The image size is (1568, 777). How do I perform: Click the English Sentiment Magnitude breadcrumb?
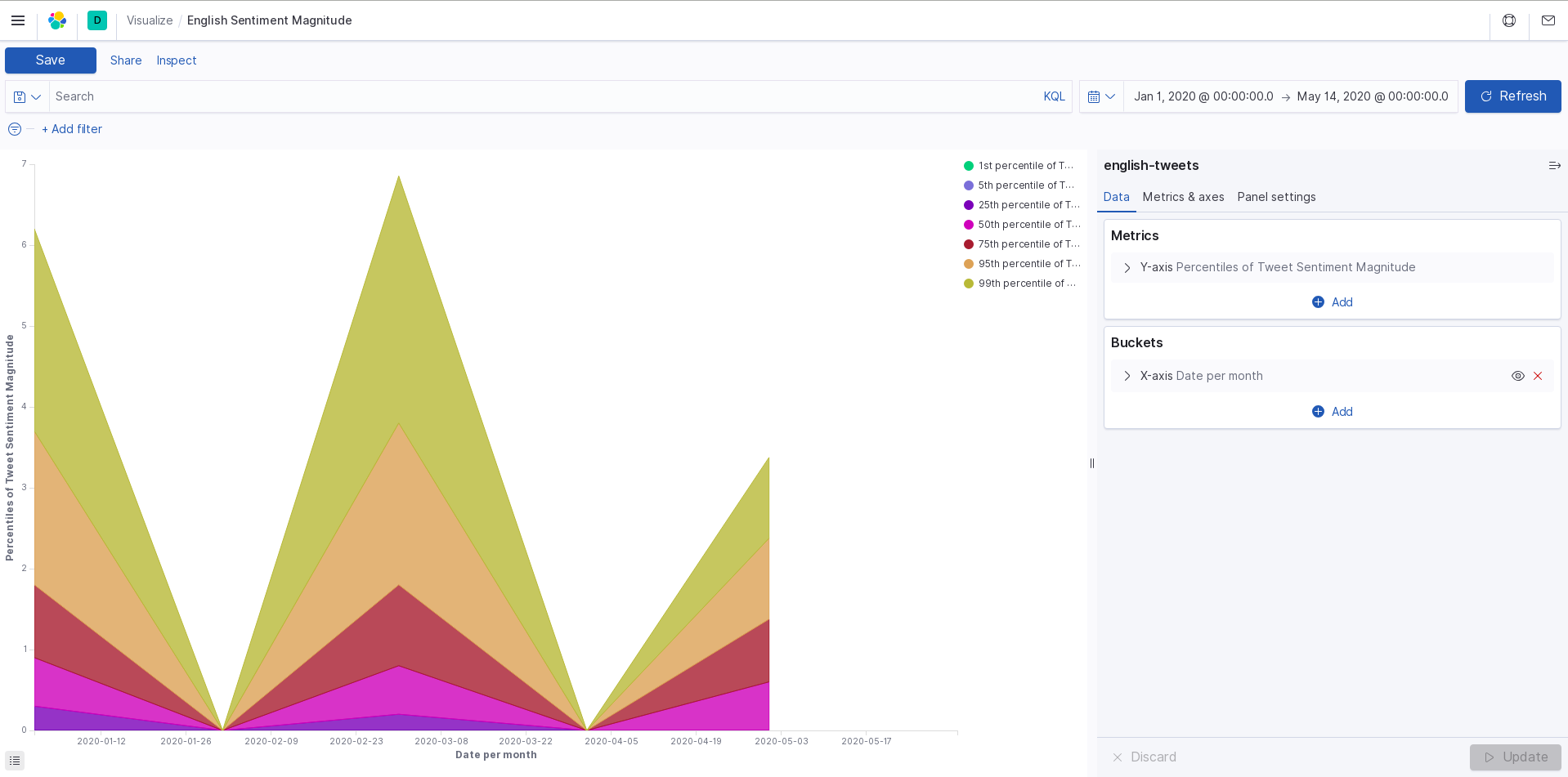click(x=269, y=20)
